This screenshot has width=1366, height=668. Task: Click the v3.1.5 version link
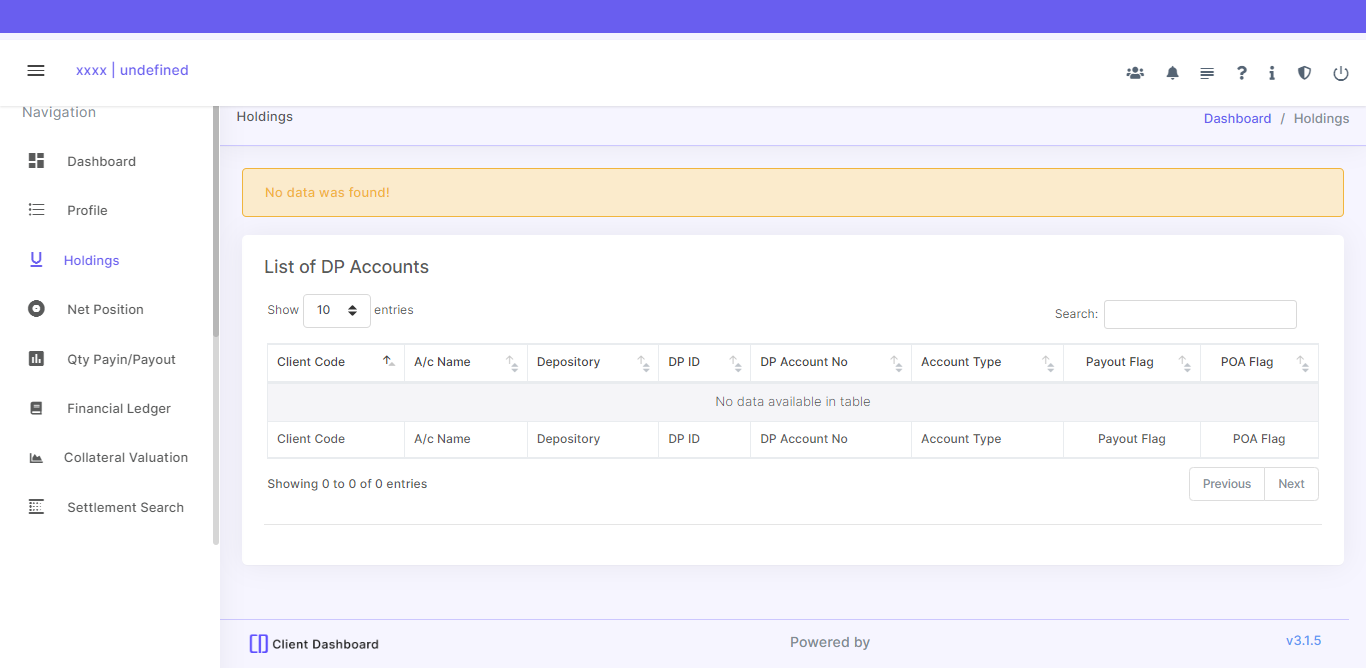[x=1304, y=640]
